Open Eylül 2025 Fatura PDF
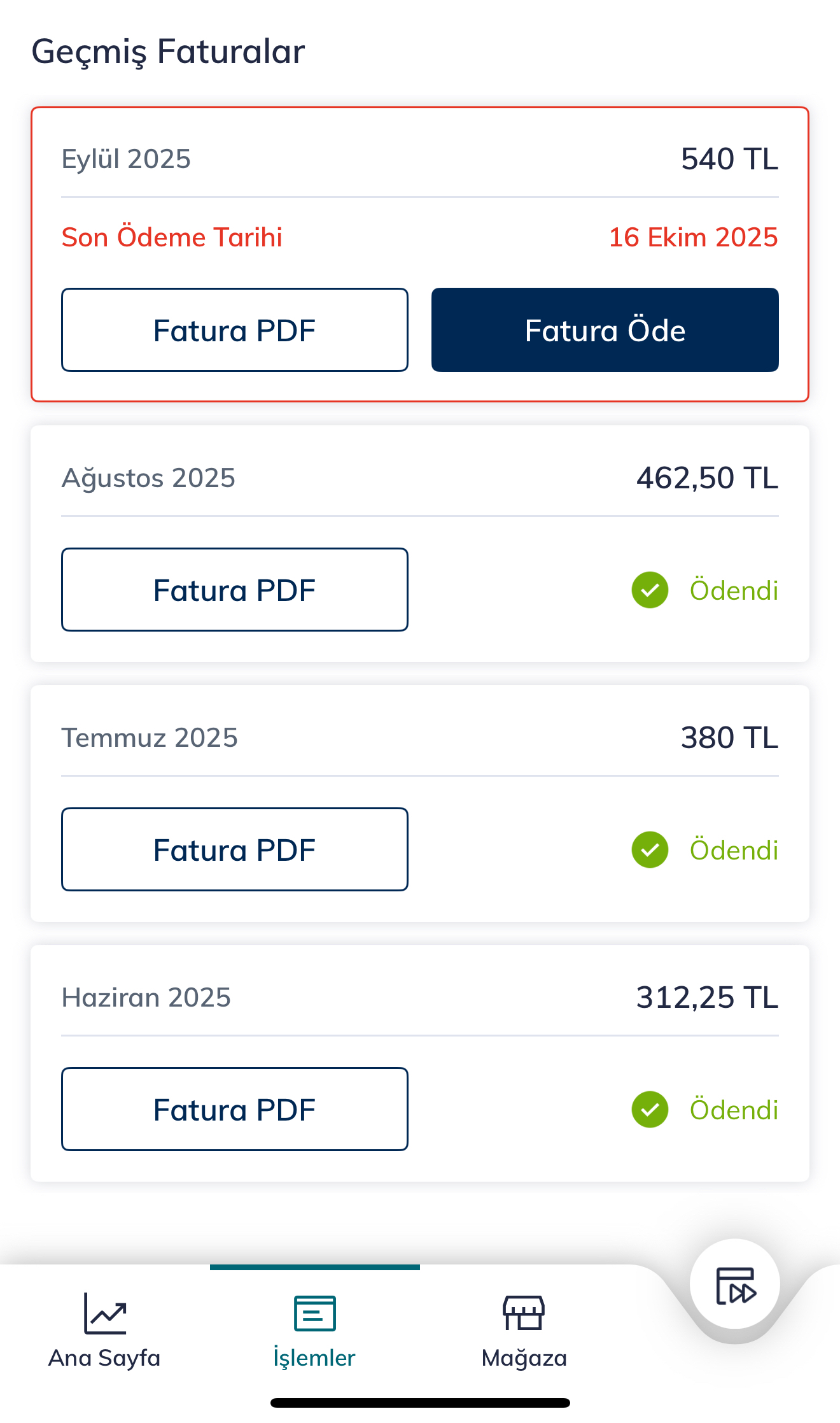The width and height of the screenshot is (840, 1423). pyautogui.click(x=234, y=330)
